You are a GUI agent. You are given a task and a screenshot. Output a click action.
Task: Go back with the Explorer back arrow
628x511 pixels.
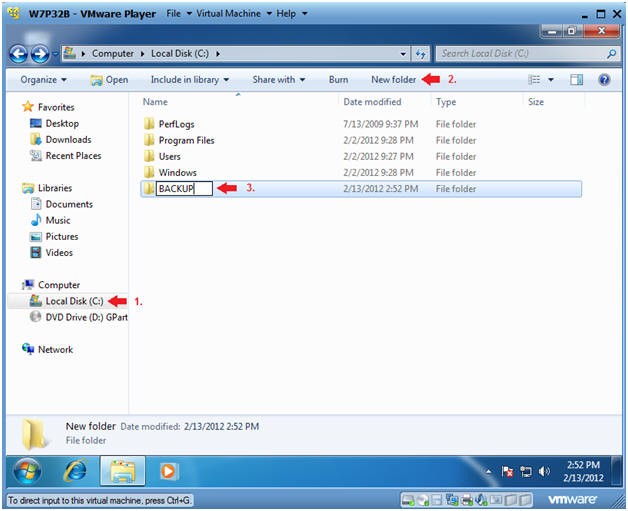point(18,54)
